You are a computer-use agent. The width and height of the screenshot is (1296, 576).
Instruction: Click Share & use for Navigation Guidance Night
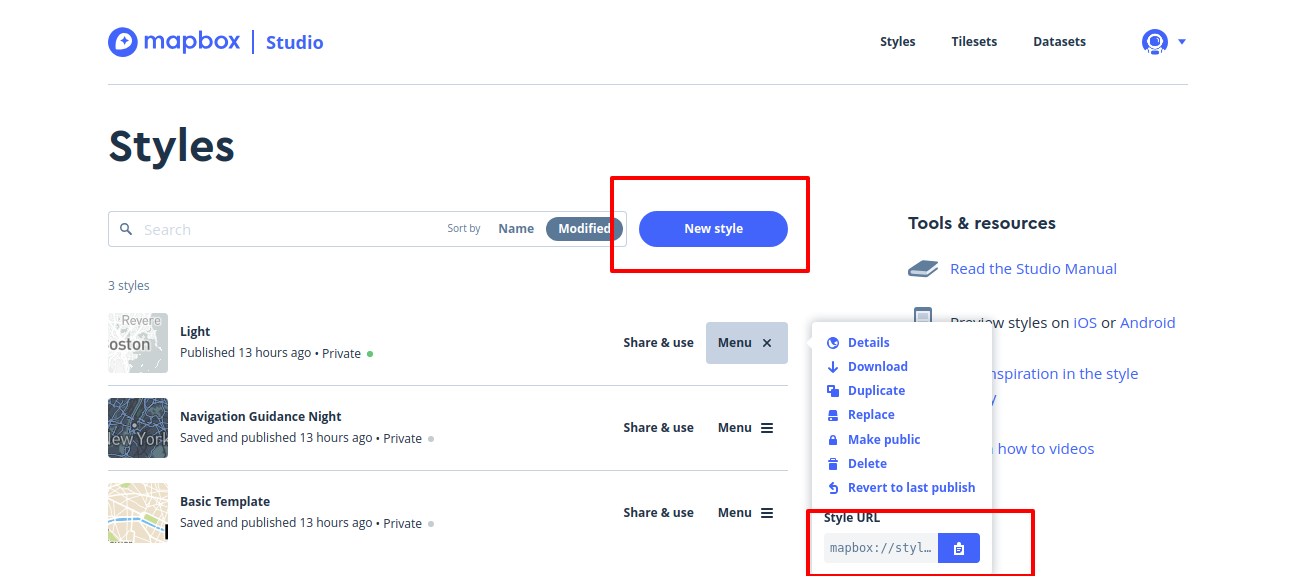point(658,428)
